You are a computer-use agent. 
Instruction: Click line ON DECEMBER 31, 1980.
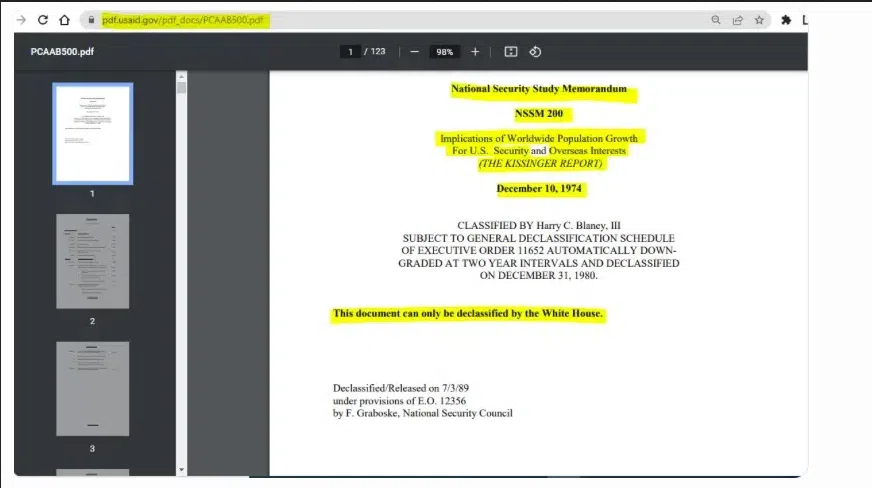click(538, 276)
